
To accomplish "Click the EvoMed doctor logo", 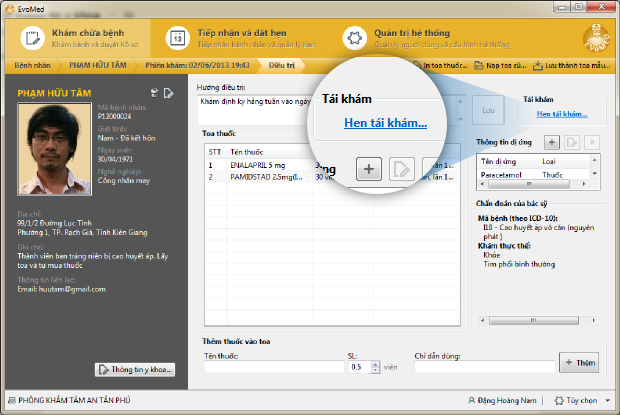I will click(596, 38).
